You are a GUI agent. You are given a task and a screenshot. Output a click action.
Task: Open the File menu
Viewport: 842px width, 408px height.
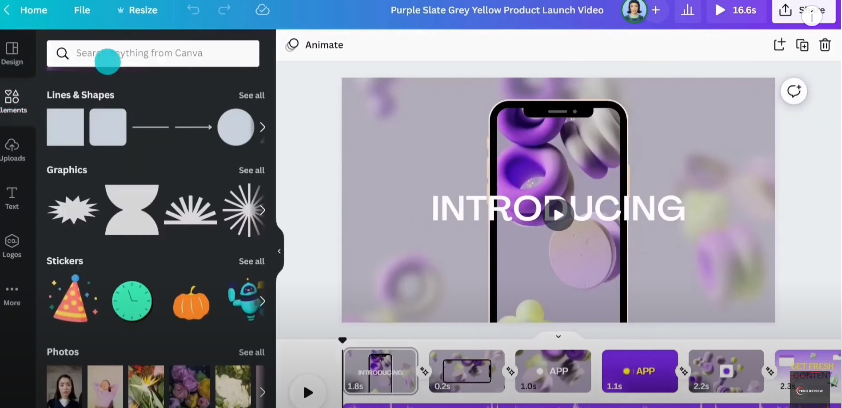pos(82,10)
